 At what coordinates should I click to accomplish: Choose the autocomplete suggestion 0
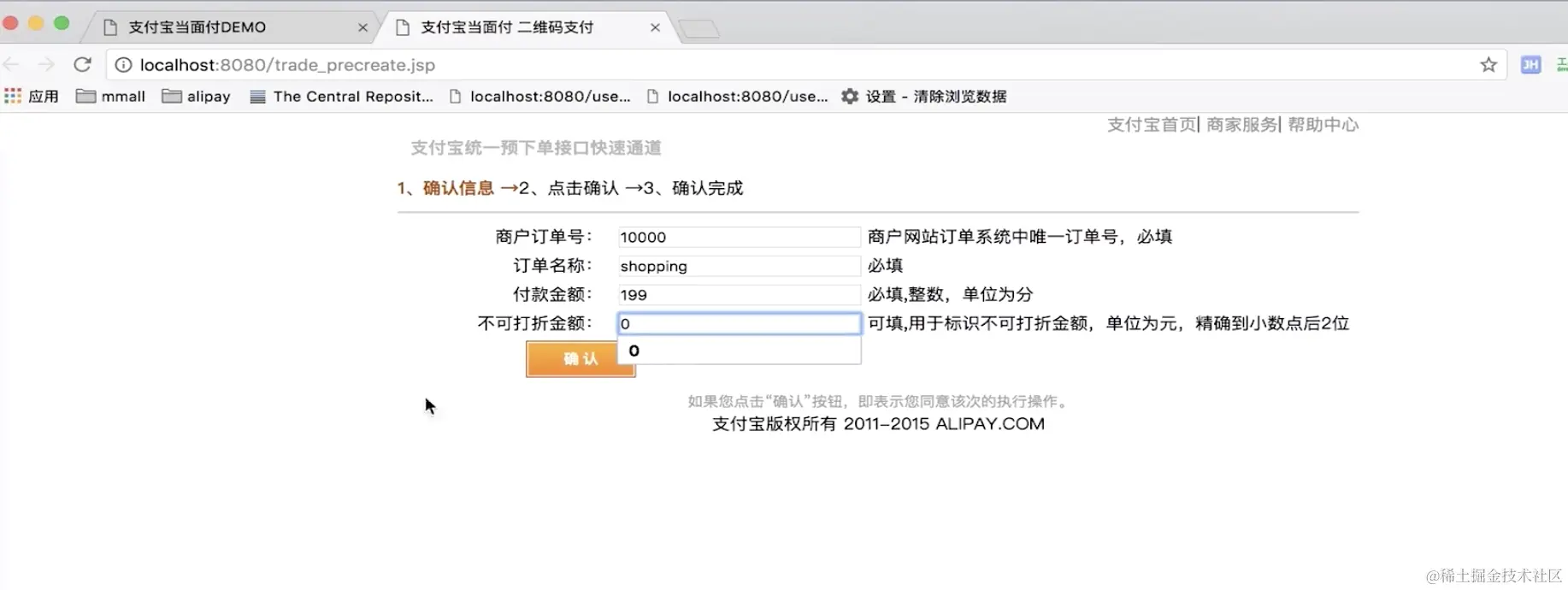coord(739,351)
